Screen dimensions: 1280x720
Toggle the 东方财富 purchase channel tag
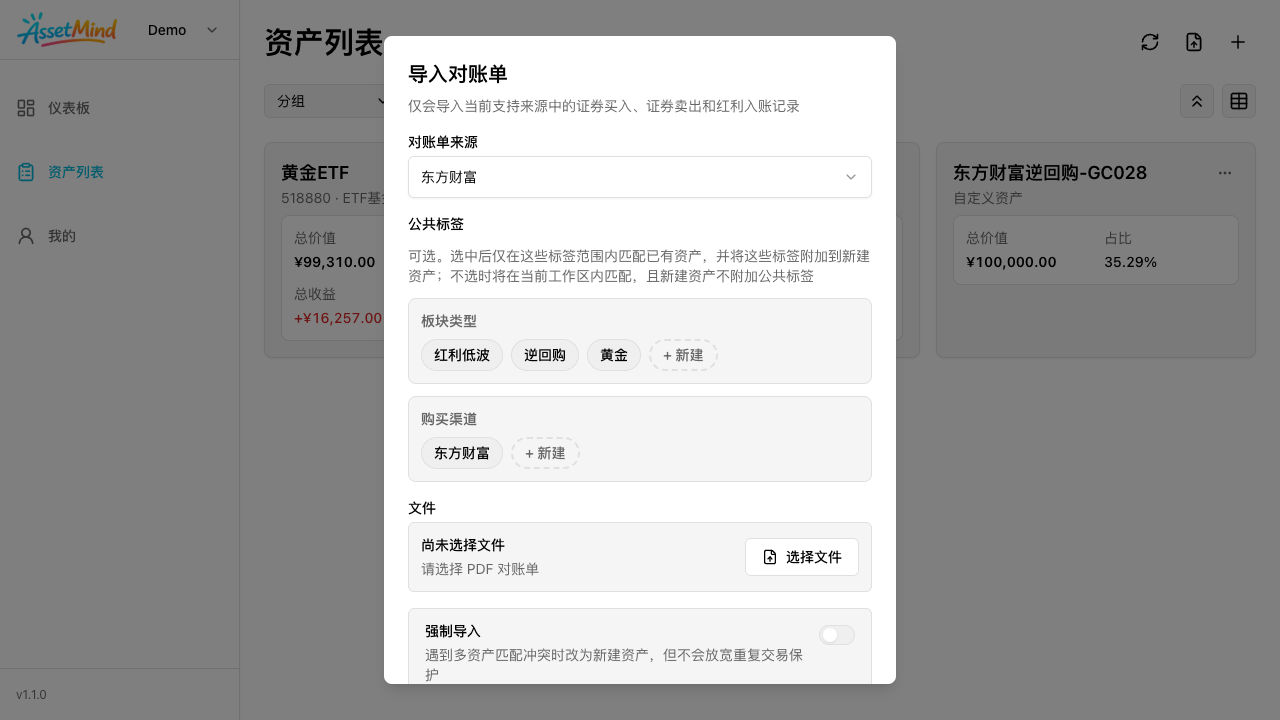(462, 453)
